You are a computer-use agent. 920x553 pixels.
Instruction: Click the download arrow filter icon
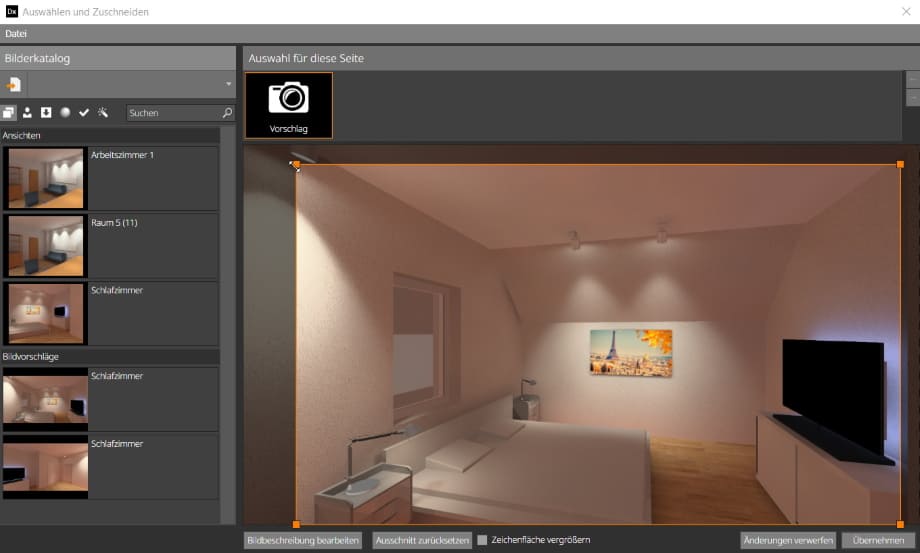click(46, 113)
